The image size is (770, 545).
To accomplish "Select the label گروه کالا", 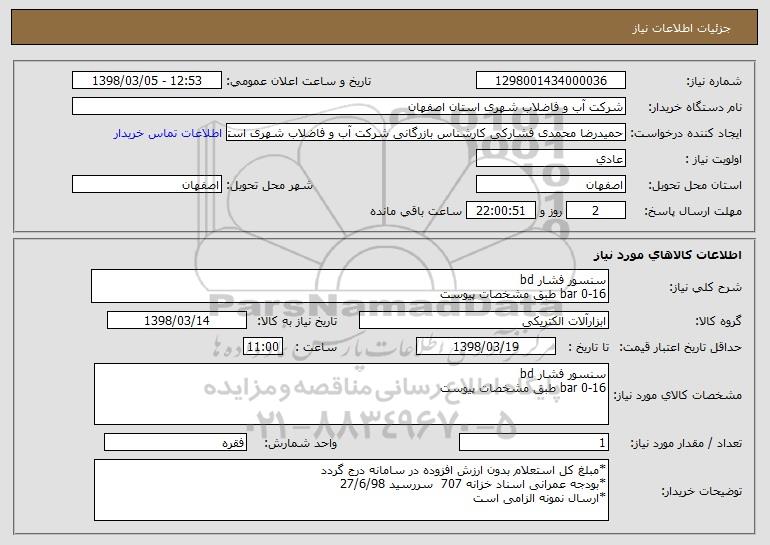I will (718, 321).
